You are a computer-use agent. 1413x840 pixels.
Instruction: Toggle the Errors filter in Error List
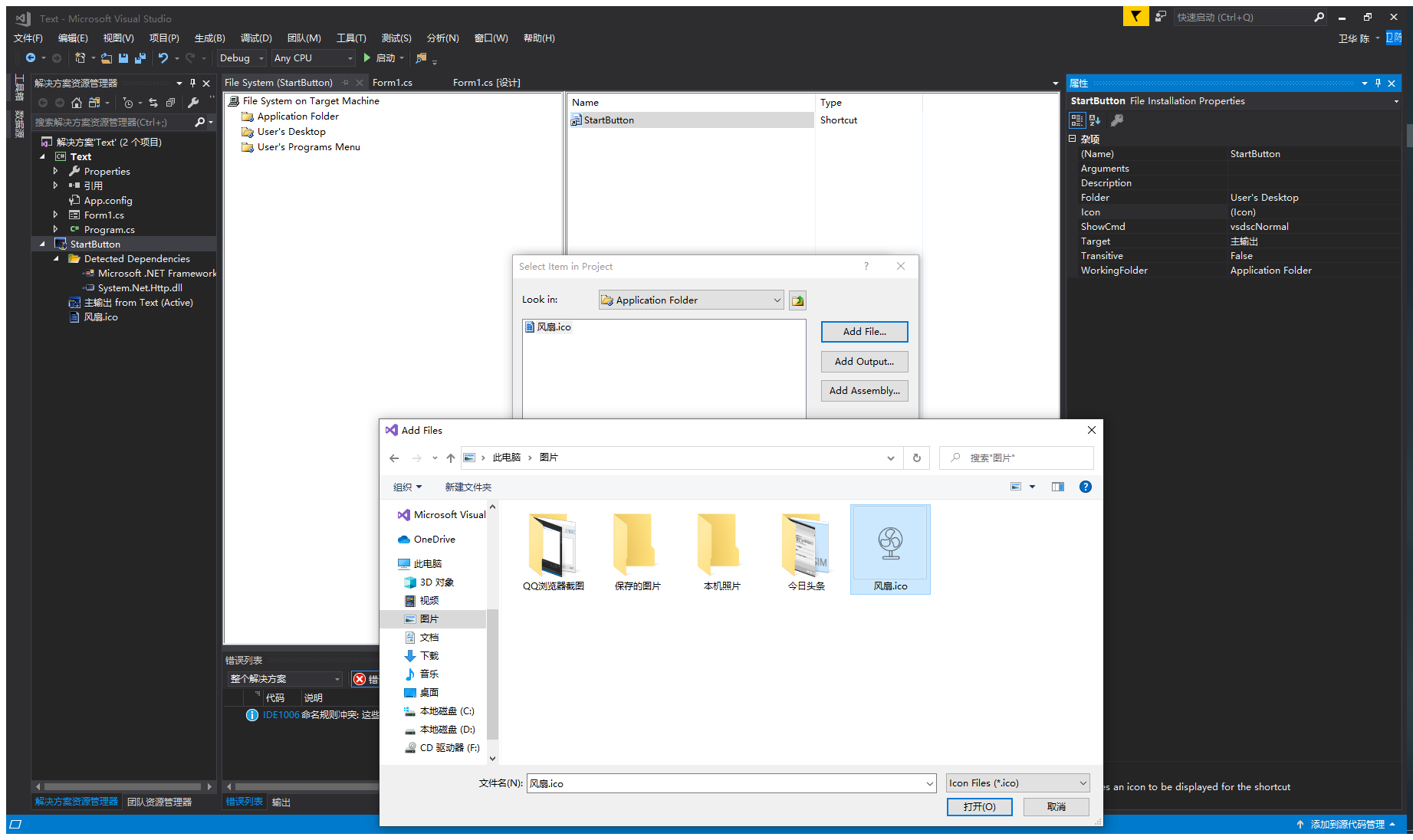point(366,679)
